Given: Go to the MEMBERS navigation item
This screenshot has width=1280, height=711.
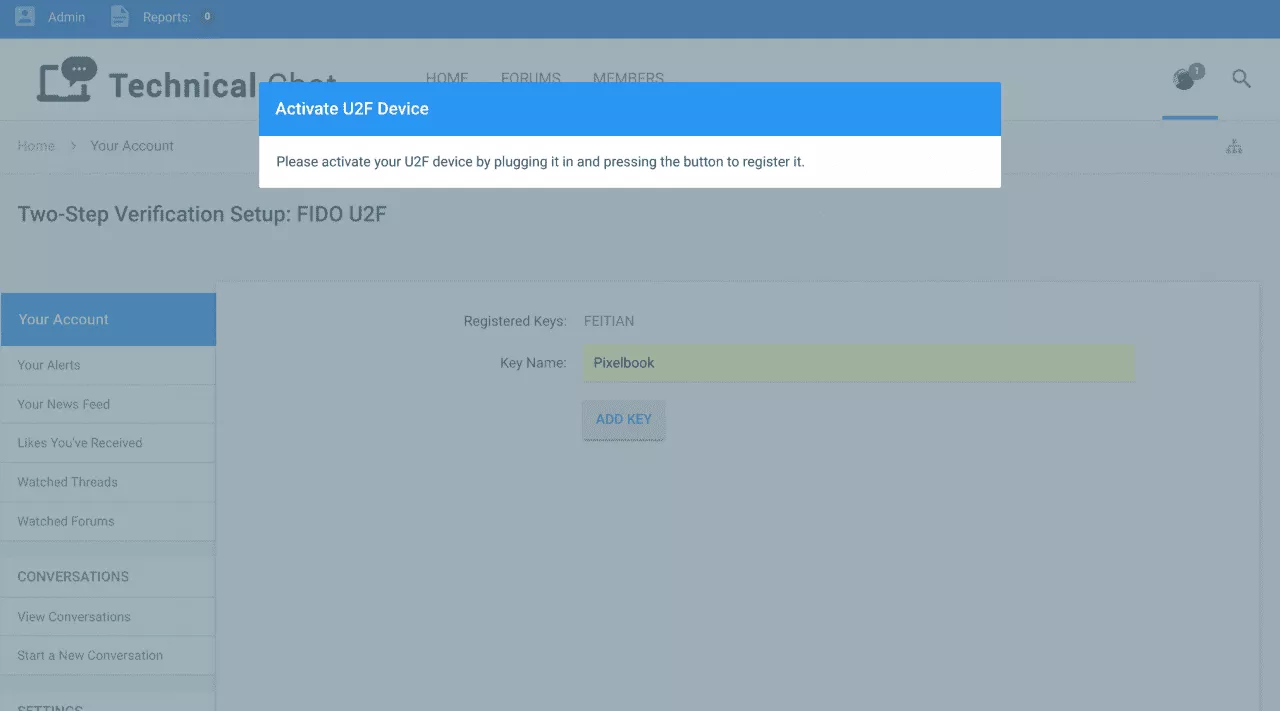Looking at the screenshot, I should click(628, 78).
